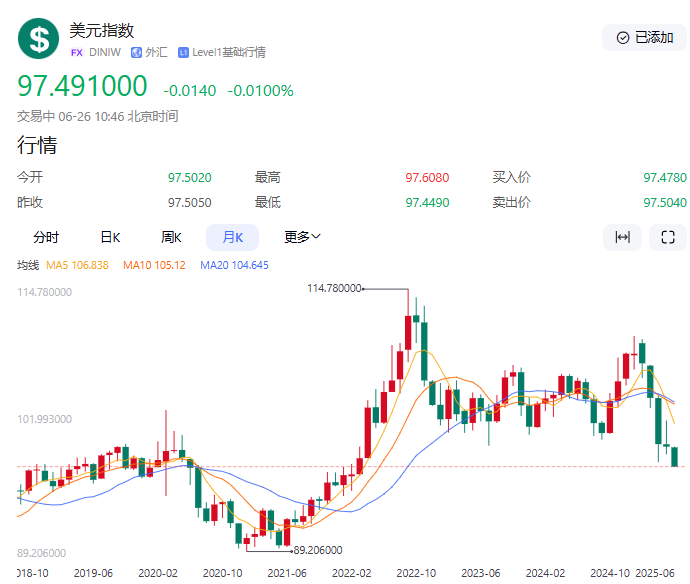Image resolution: width=690 pixels, height=584 pixels.
Task: Click the 今开 value 97.5020
Action: click(190, 177)
